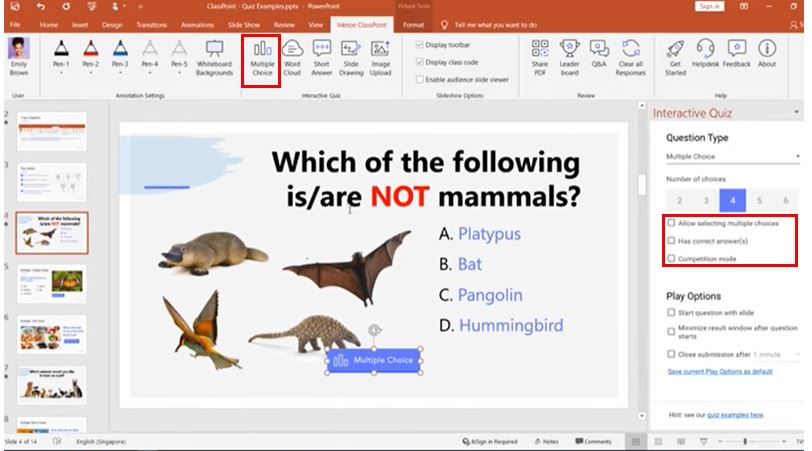This screenshot has width=812, height=451.
Task: Open the quiz examples here link
Action: click(735, 415)
